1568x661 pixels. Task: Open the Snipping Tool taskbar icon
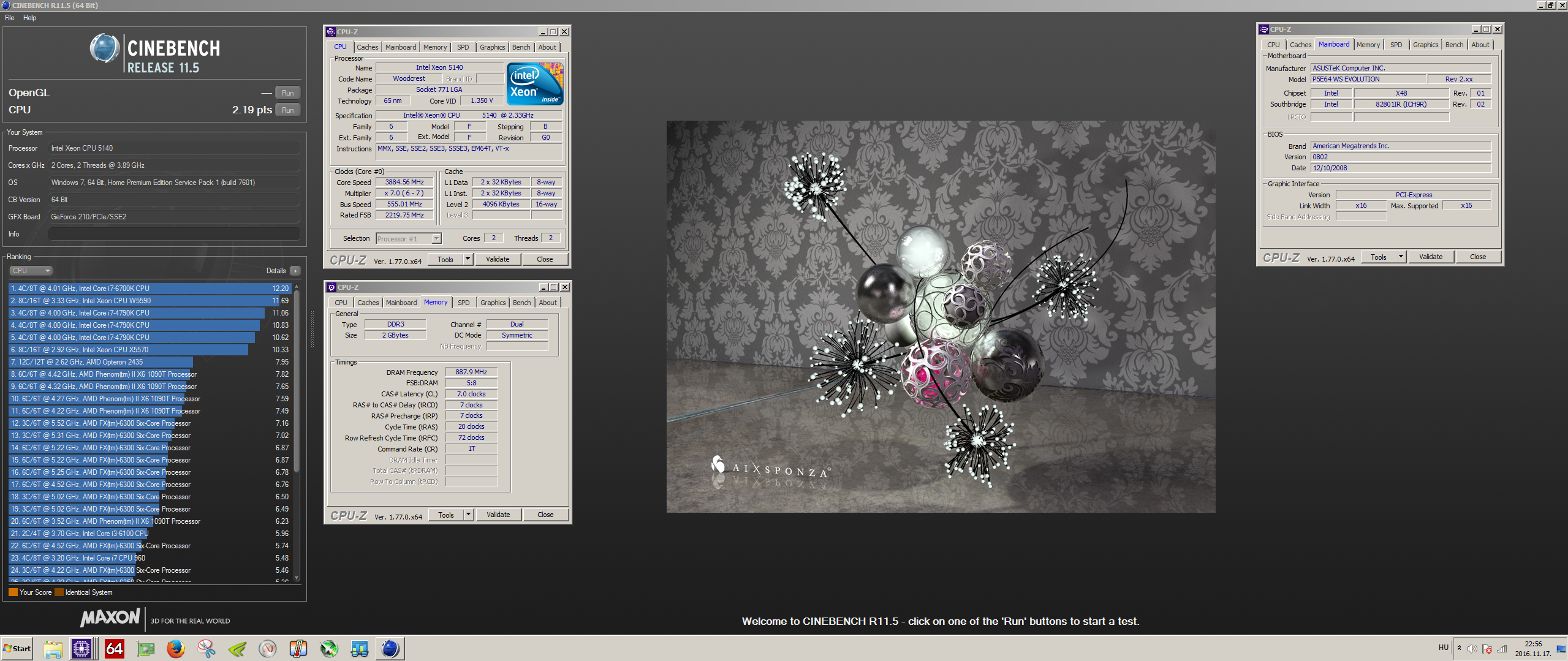(206, 648)
